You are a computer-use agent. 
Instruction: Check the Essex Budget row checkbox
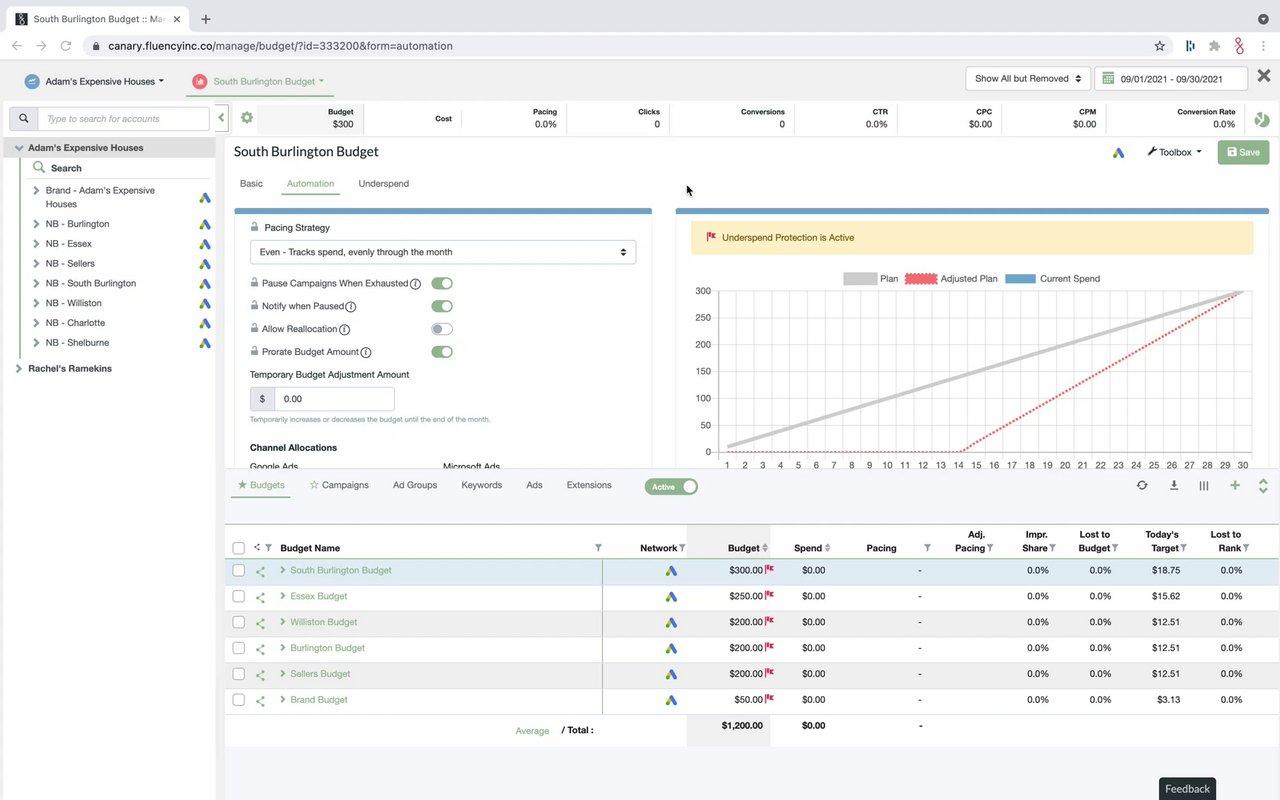point(238,596)
